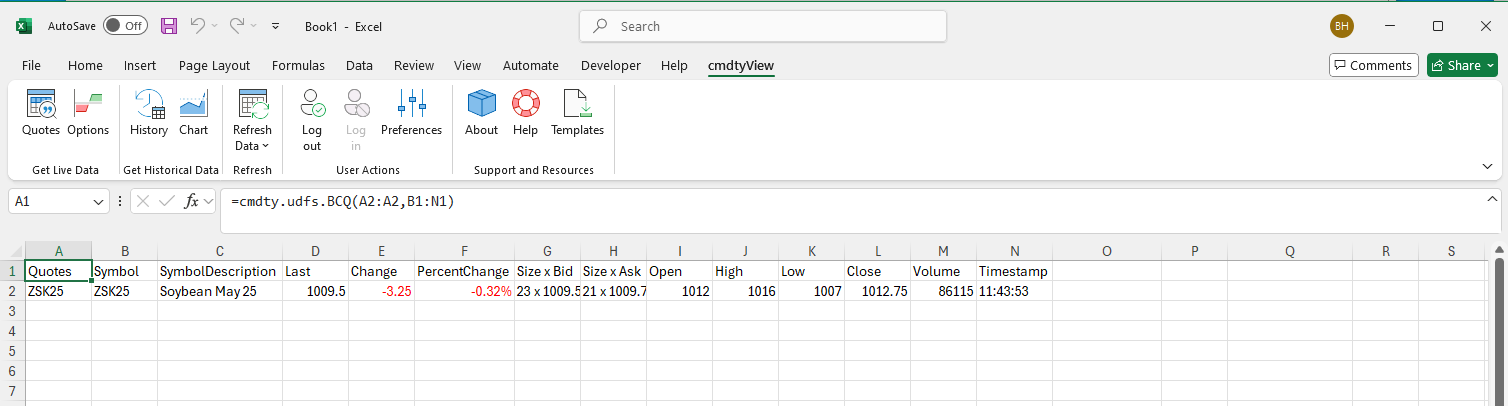The width and height of the screenshot is (1508, 406).
Task: Select row header 2
Action: [12, 291]
